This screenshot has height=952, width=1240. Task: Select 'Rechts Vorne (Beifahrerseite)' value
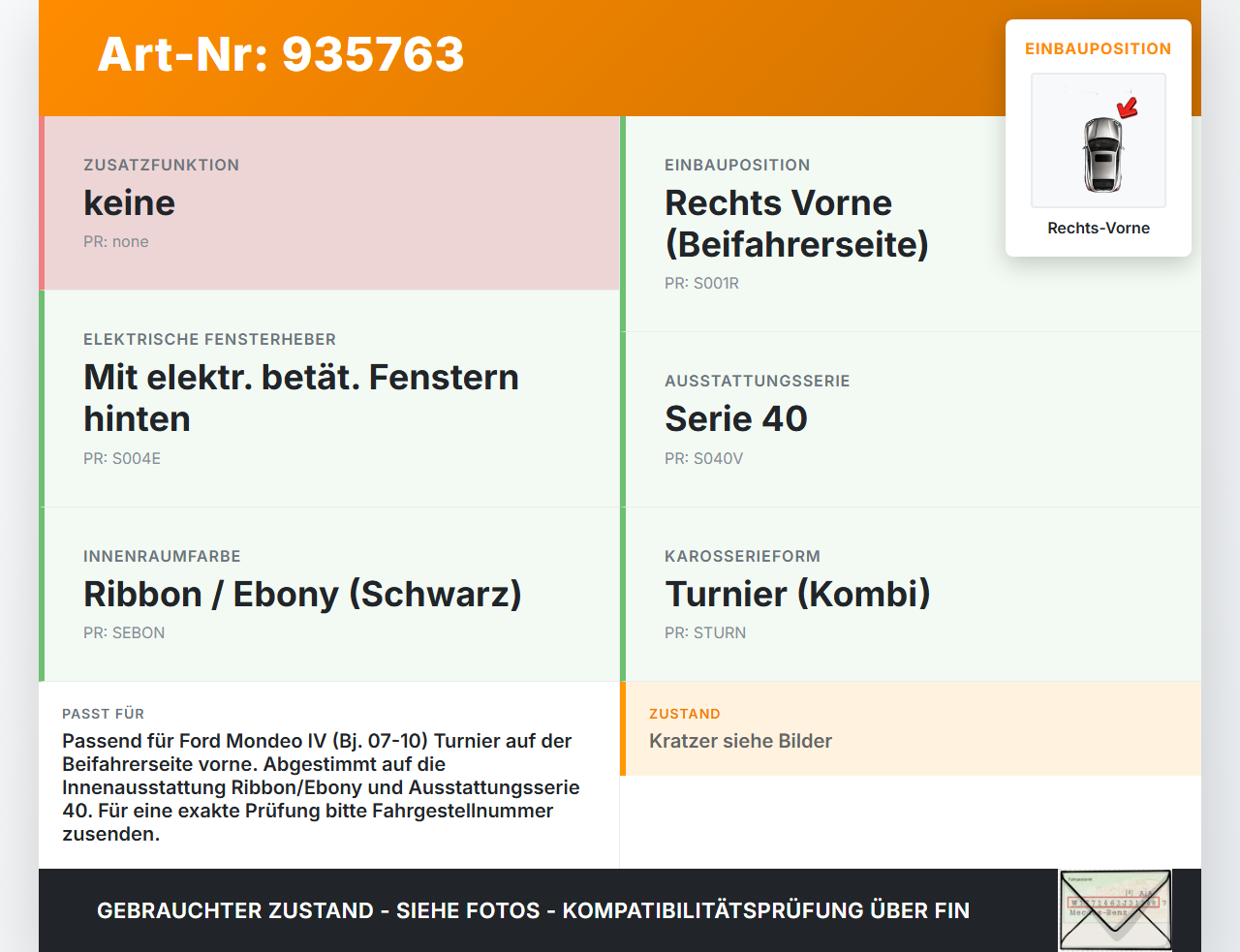796,224
